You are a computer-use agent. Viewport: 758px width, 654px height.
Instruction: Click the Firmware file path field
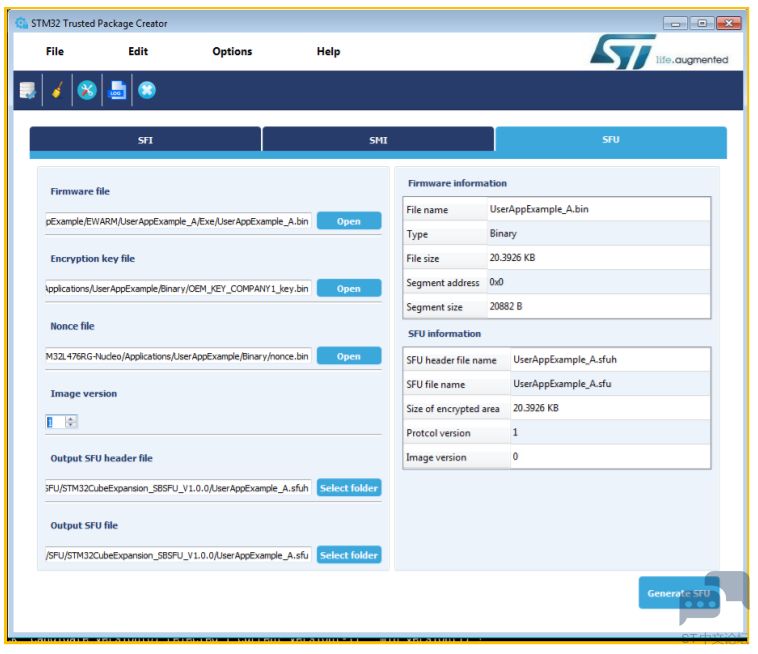[178, 221]
